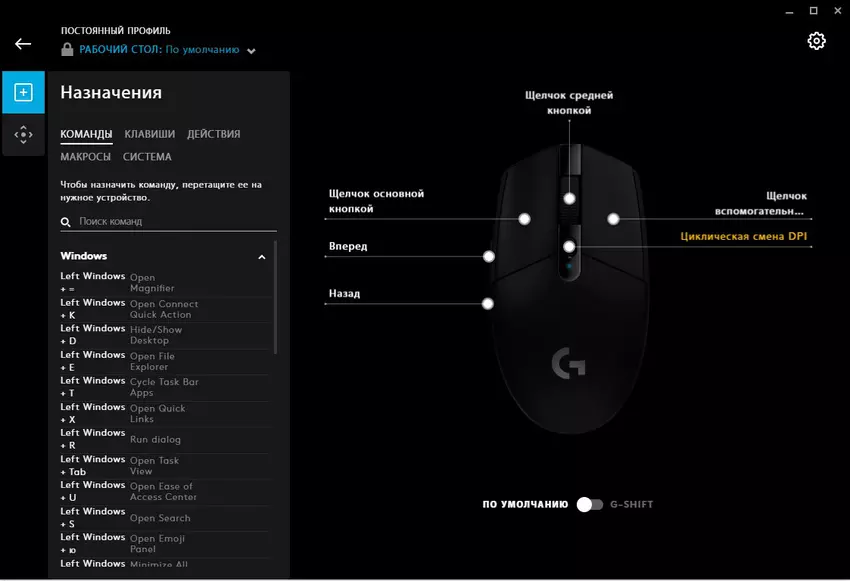Screen dimensions: 850x581
Task: Select the Assignments plus icon in sidebar
Action: click(x=23, y=93)
